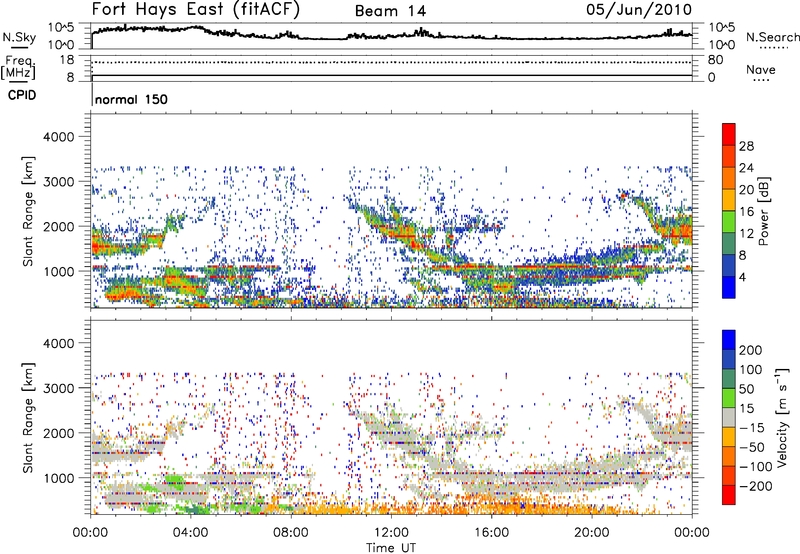Select the '4000' tick of the velocity panel

point(59,343)
